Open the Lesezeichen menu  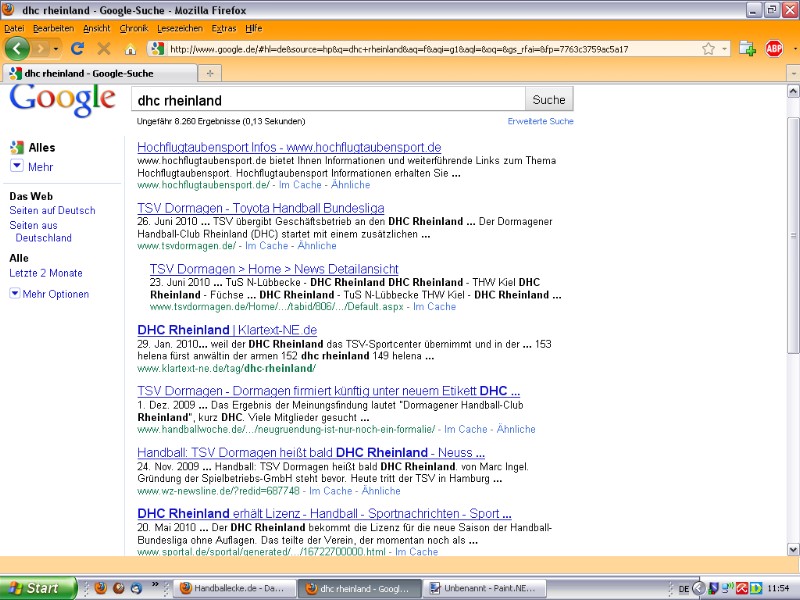(x=180, y=28)
